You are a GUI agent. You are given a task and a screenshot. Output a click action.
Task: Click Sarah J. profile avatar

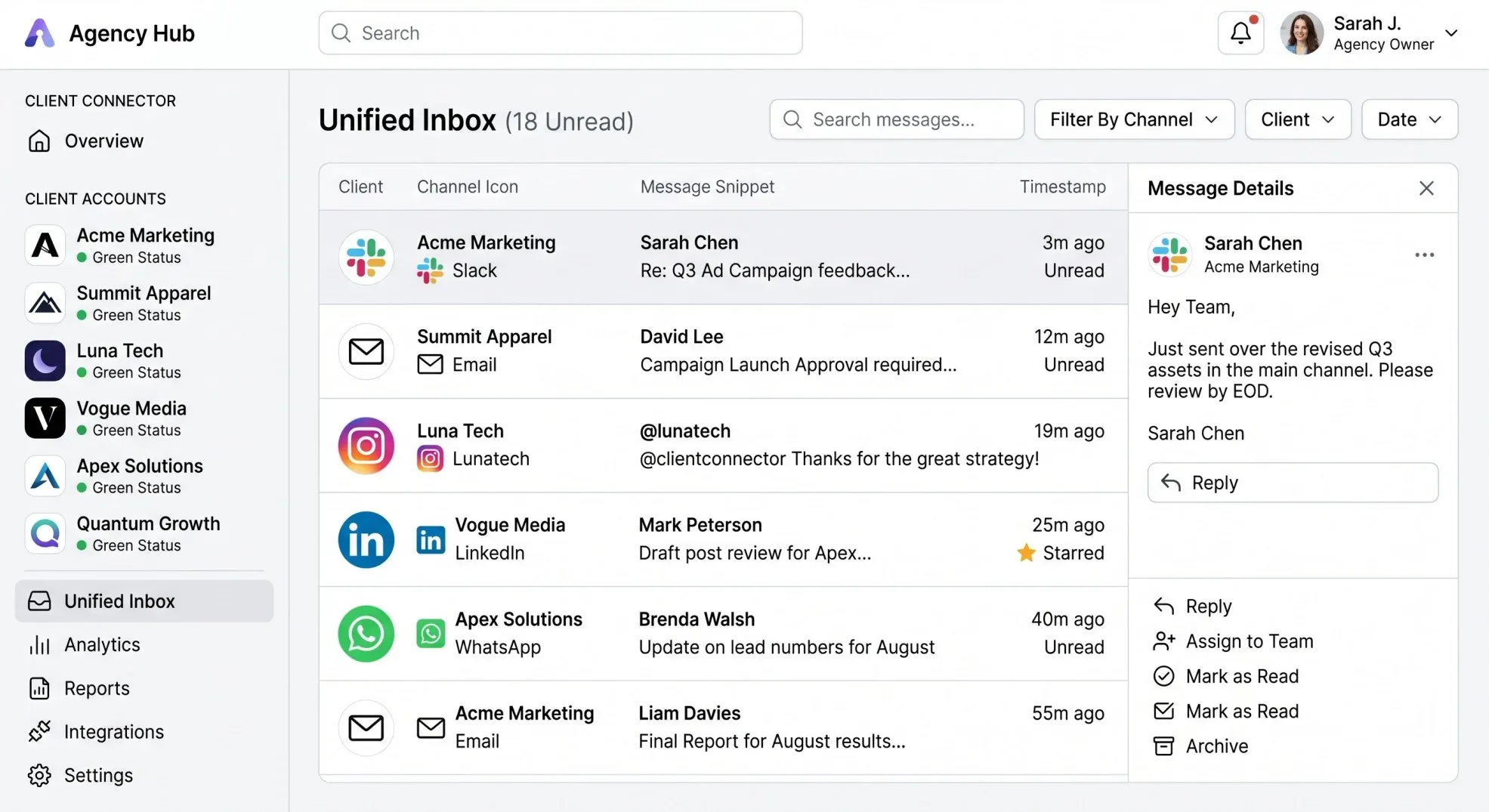[x=1302, y=32]
